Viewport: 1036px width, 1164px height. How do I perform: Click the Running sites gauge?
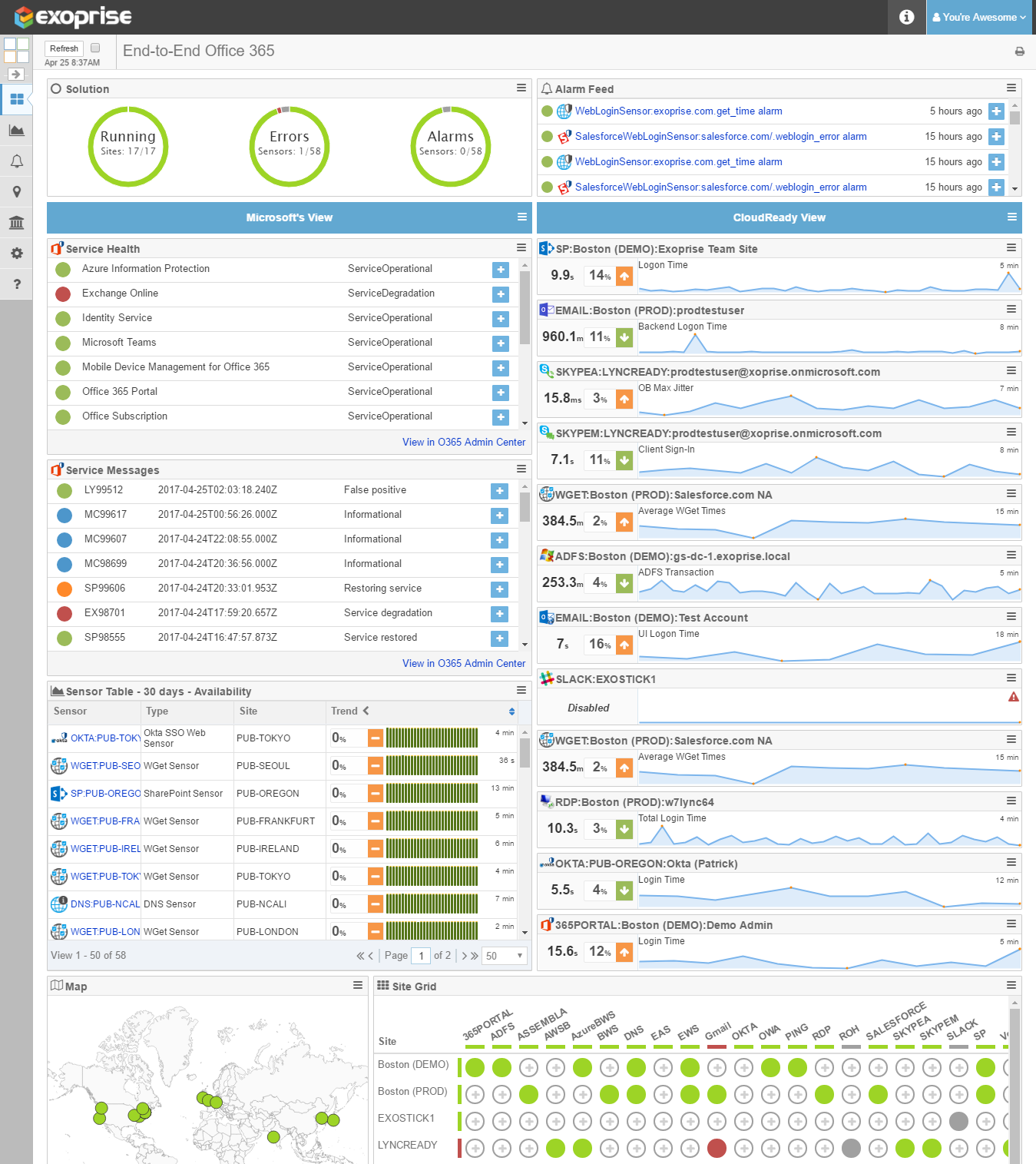coord(128,147)
